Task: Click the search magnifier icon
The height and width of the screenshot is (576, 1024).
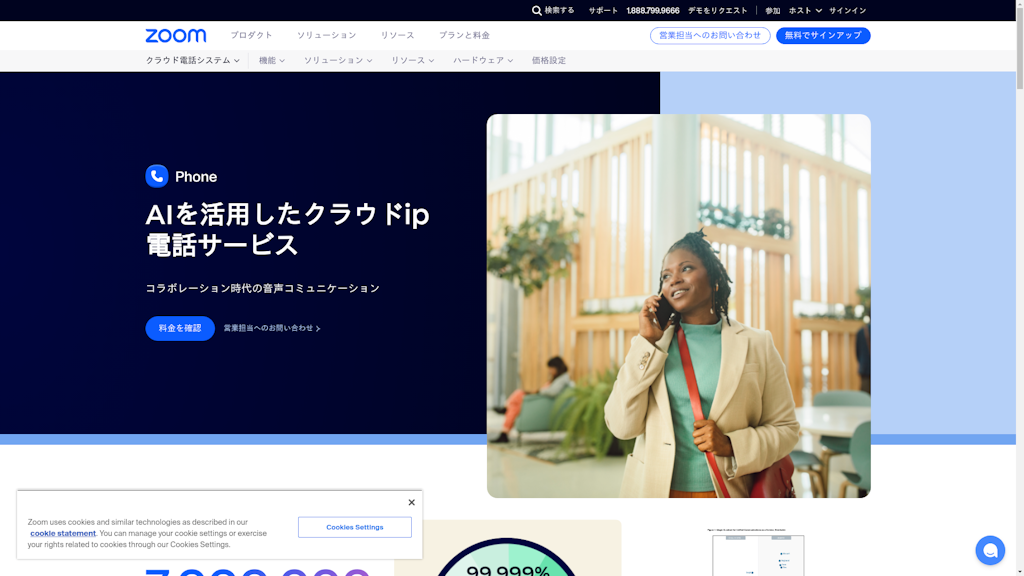Action: click(537, 11)
